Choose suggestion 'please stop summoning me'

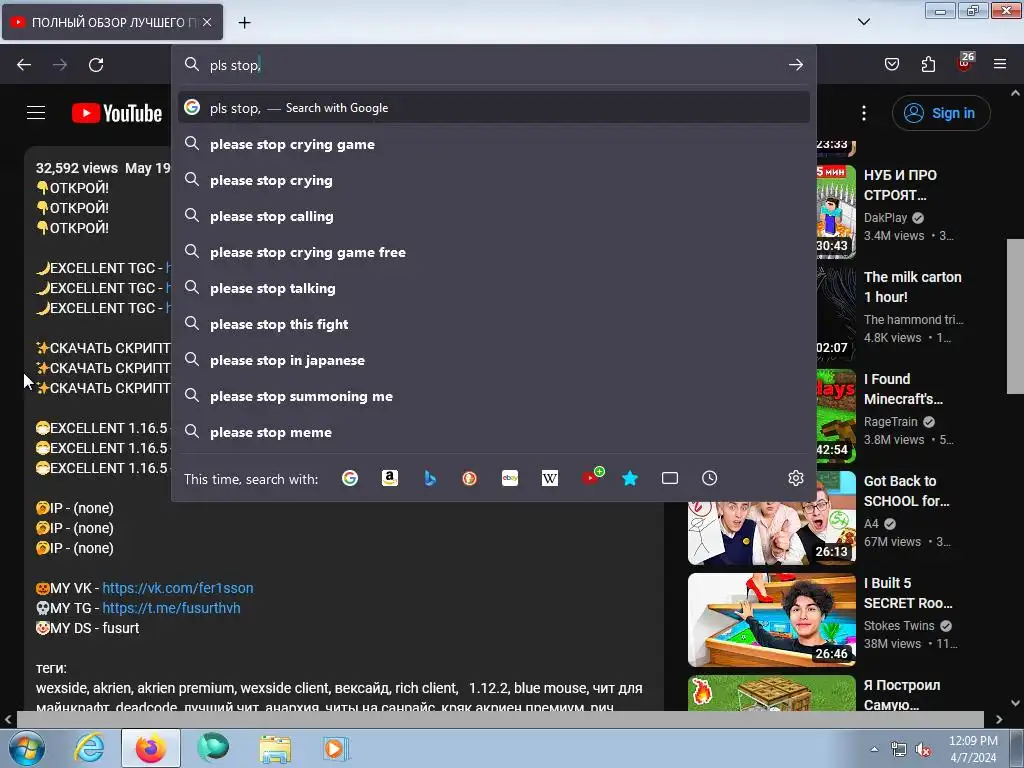coord(494,396)
